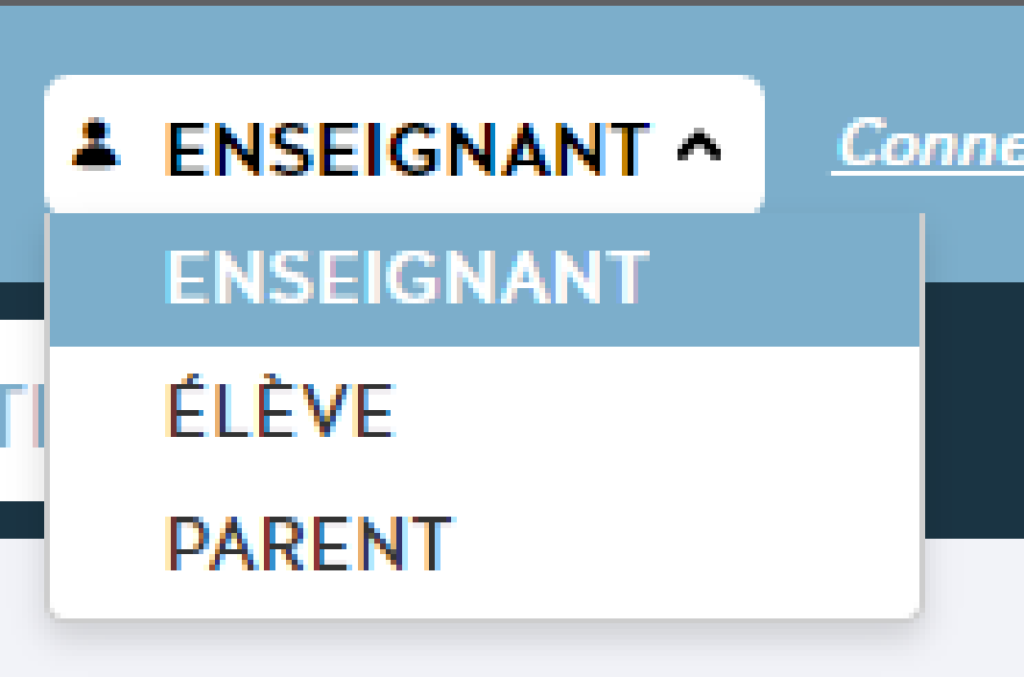Click the ENSEIGNANT dropdown header label

pyautogui.click(x=407, y=147)
